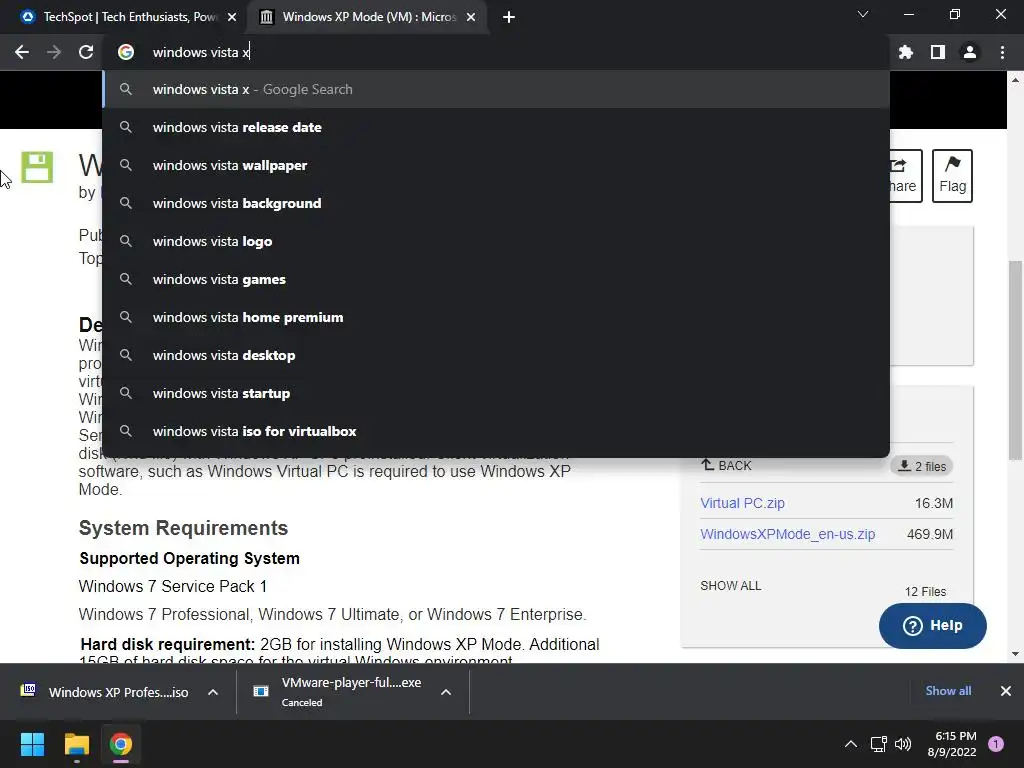Viewport: 1024px width, 768px height.
Task: Open the Help chat button
Action: point(933,626)
